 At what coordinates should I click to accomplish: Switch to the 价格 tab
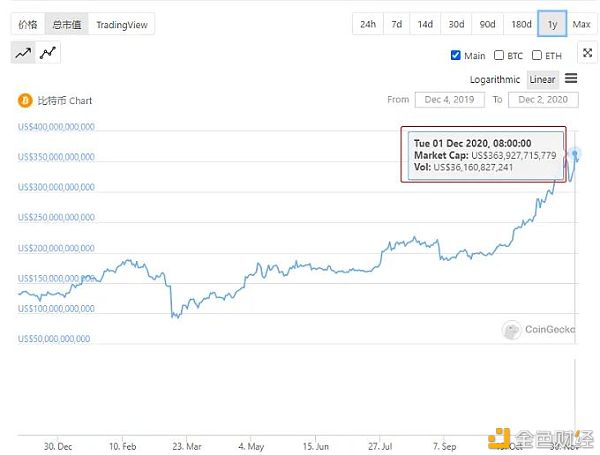pos(27,24)
